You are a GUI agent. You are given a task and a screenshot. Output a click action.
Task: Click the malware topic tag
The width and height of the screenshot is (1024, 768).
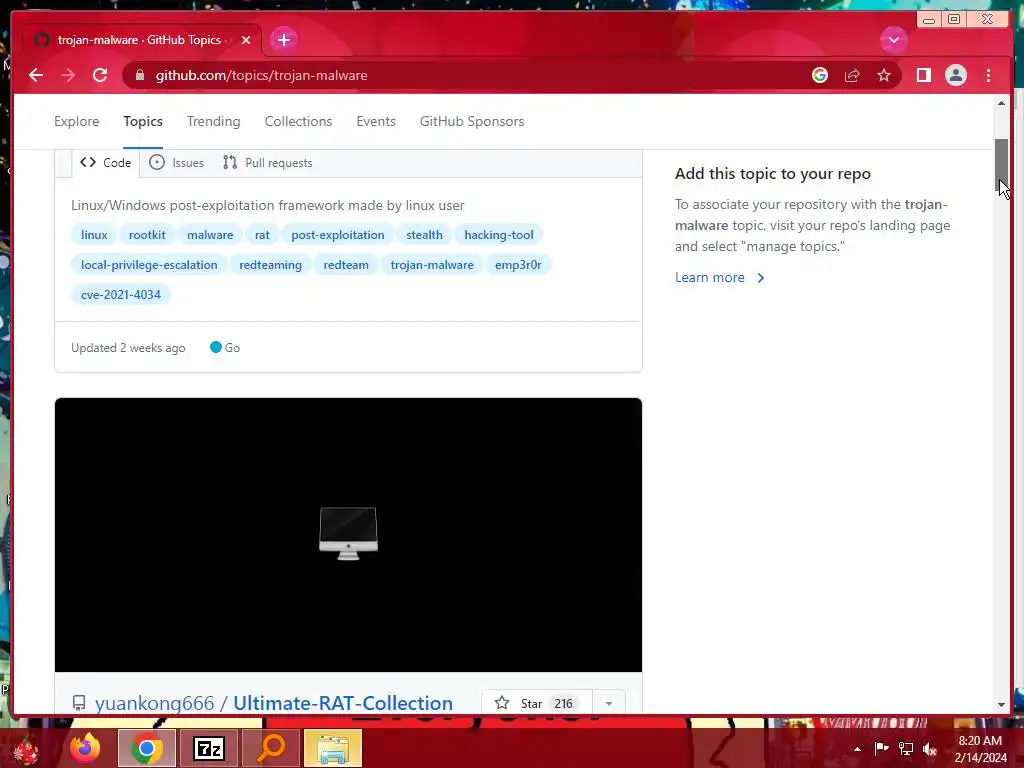(x=210, y=235)
